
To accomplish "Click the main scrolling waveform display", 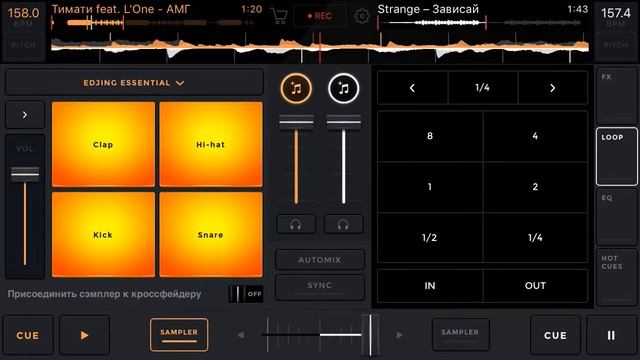I will [320, 47].
